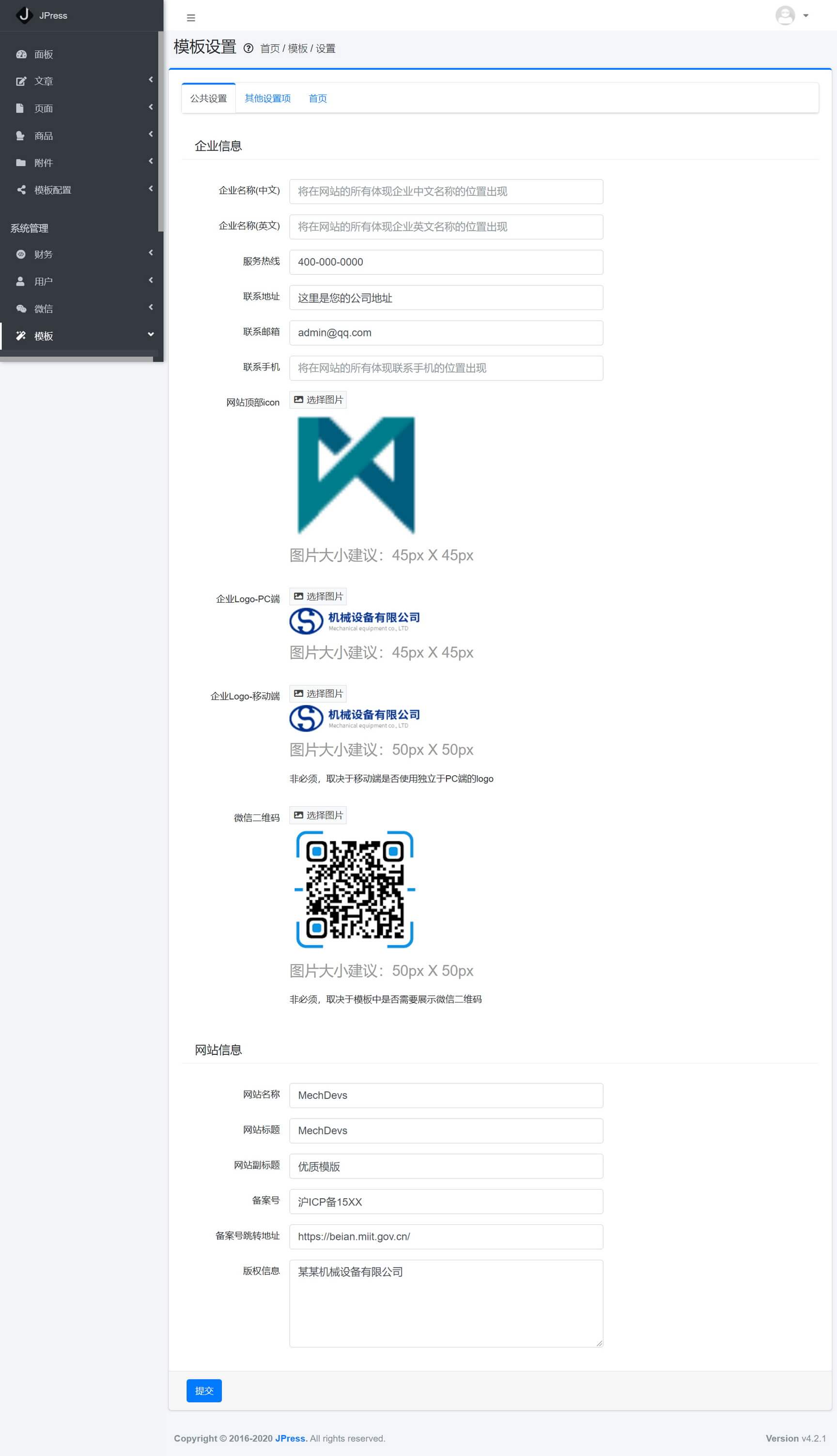Click the JPress footer link
Screen dimensions: 837x1456
pyautogui.click(x=290, y=1438)
